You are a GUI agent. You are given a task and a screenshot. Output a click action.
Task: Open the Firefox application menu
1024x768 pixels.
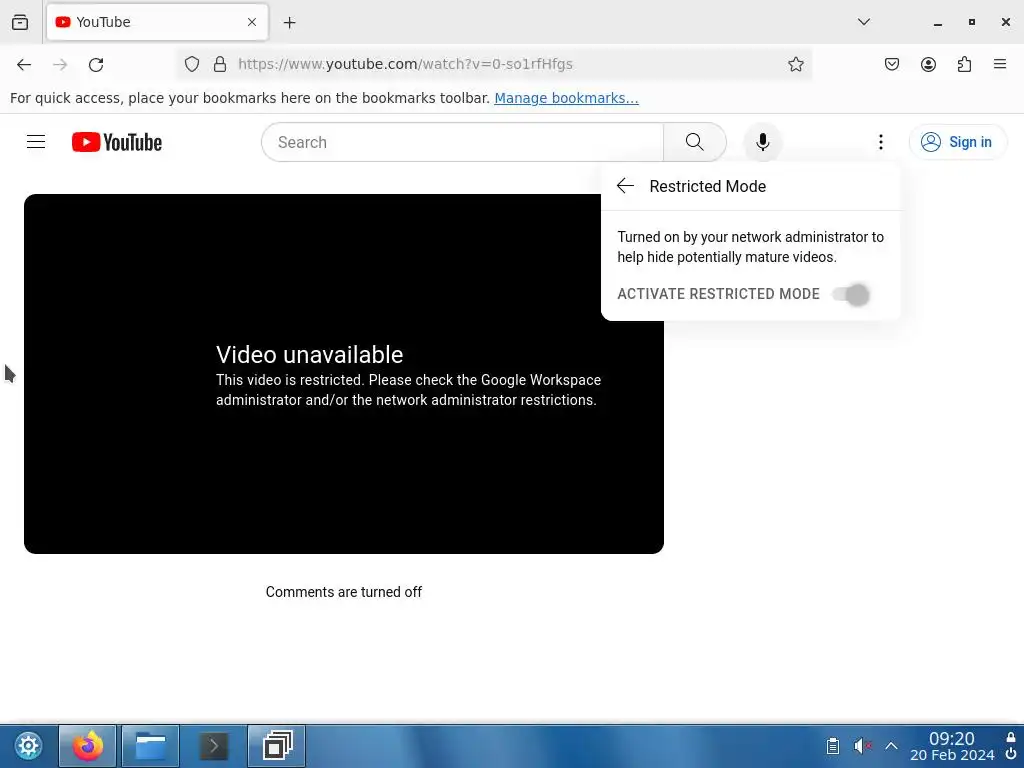pos(1000,64)
